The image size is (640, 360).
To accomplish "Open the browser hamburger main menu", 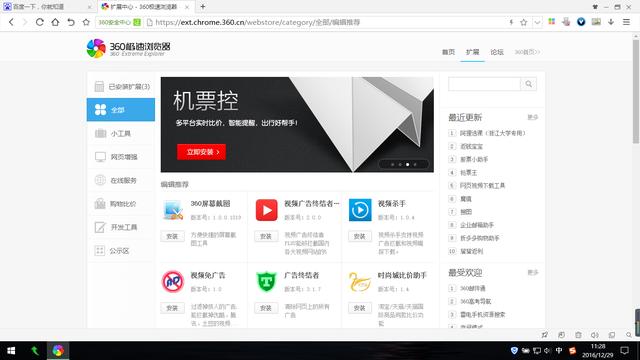I will (x=627, y=22).
